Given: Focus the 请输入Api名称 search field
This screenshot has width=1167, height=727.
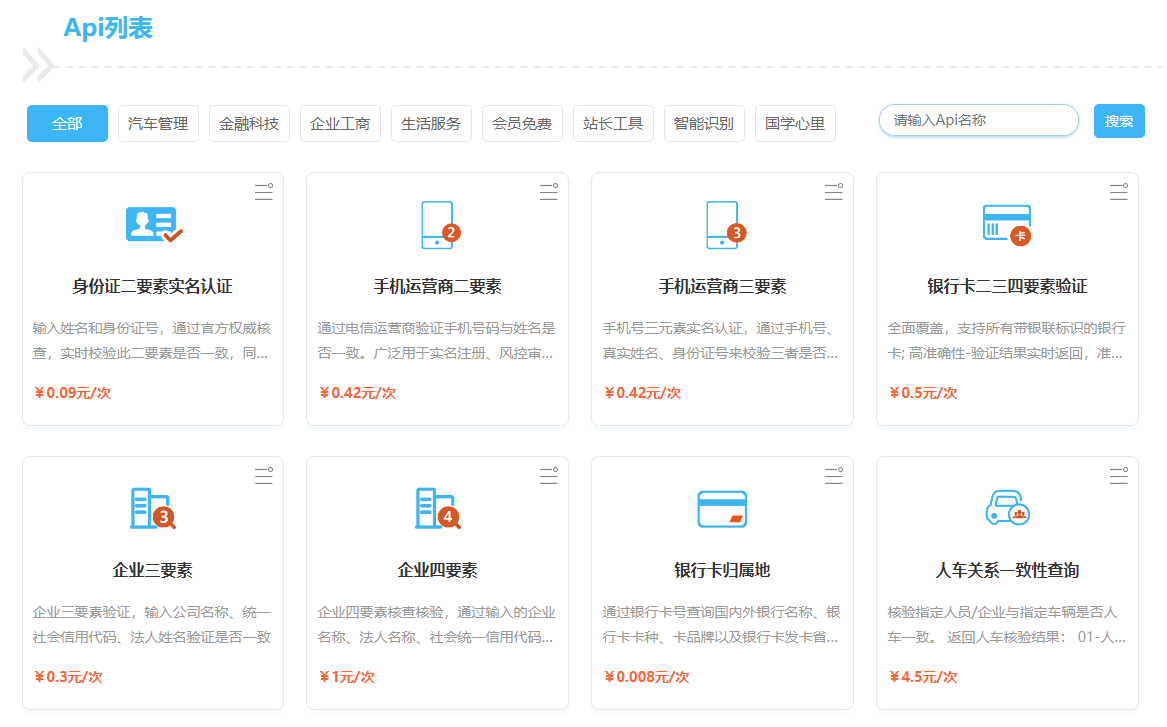Looking at the screenshot, I should [x=978, y=121].
